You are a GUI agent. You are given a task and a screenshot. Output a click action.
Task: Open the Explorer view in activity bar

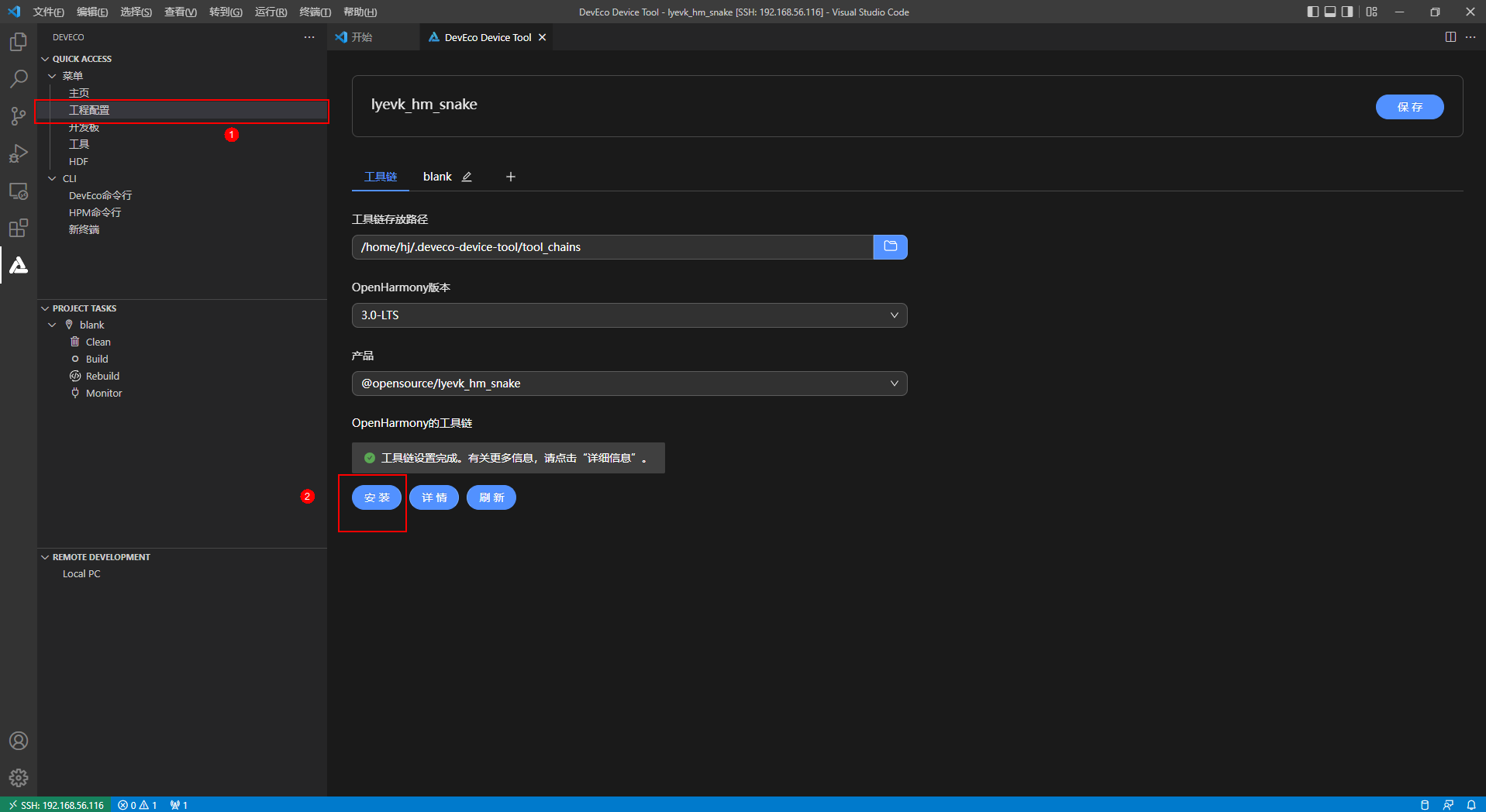[x=19, y=42]
